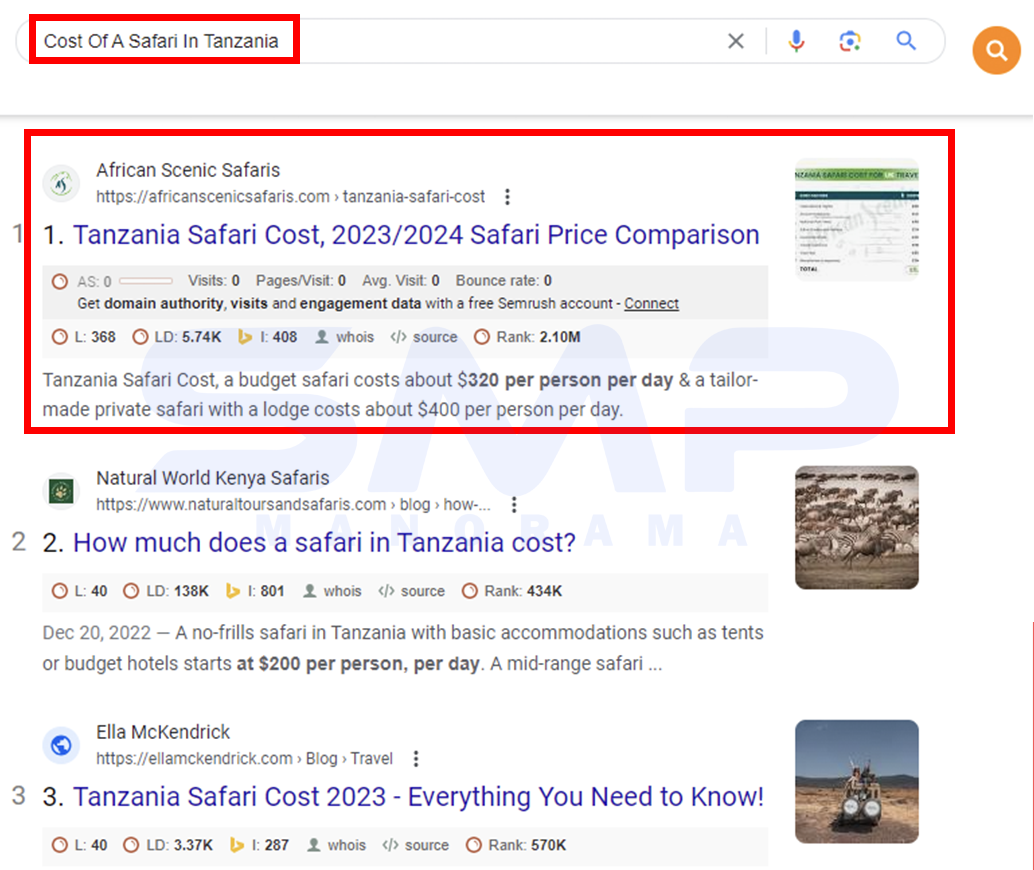Click Rank: 434K metric
Viewport: 1034px width, 870px height.
(x=512, y=591)
